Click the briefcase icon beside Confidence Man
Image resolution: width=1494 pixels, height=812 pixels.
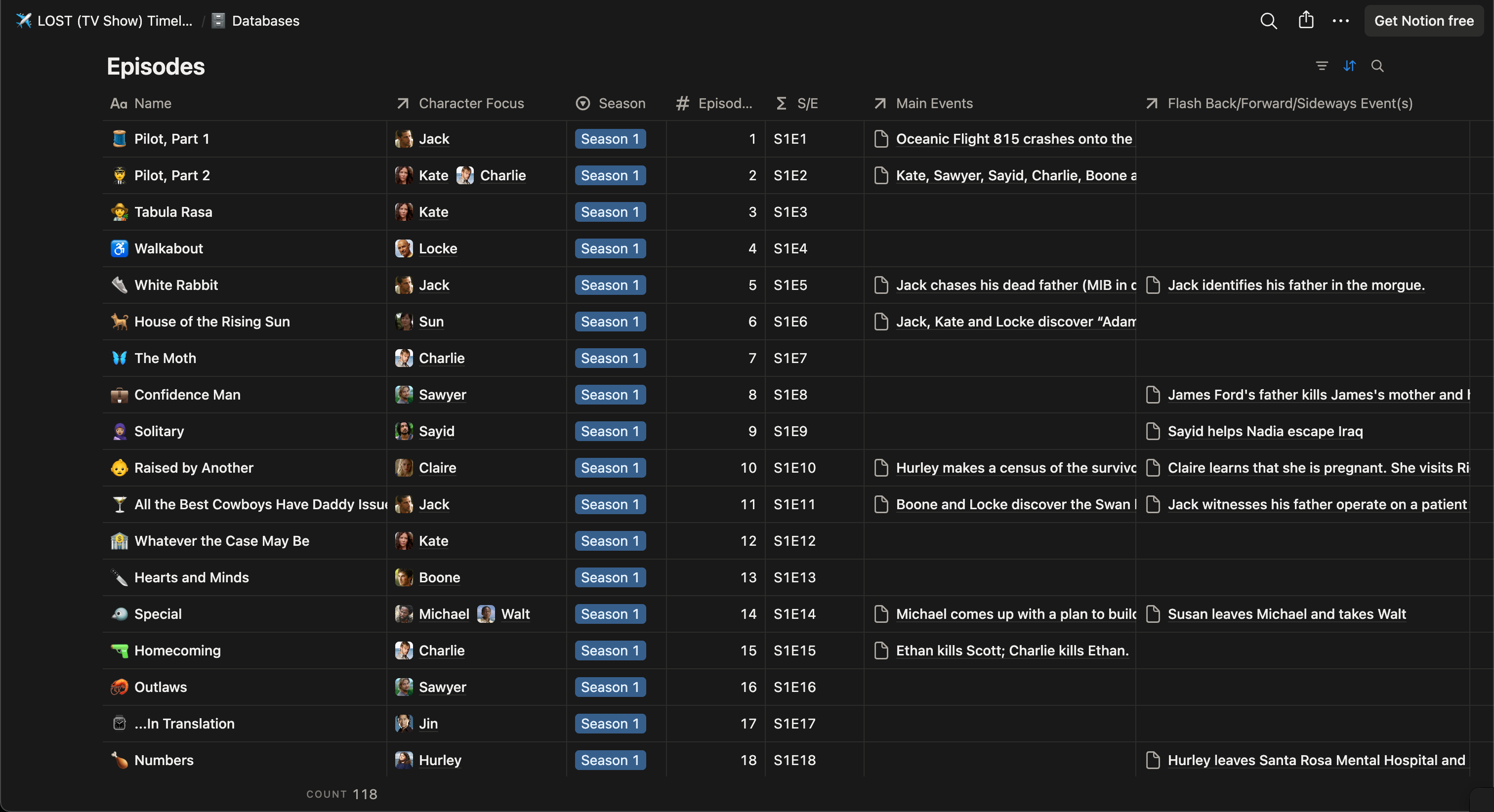click(x=120, y=395)
